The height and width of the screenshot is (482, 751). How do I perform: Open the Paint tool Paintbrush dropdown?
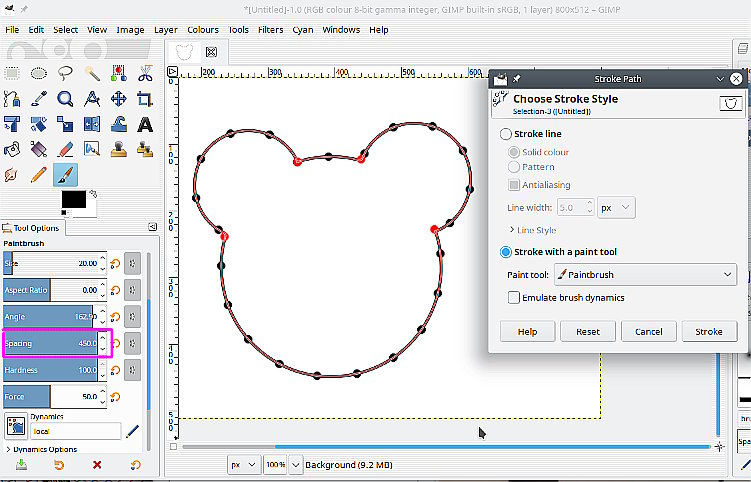[645, 273]
